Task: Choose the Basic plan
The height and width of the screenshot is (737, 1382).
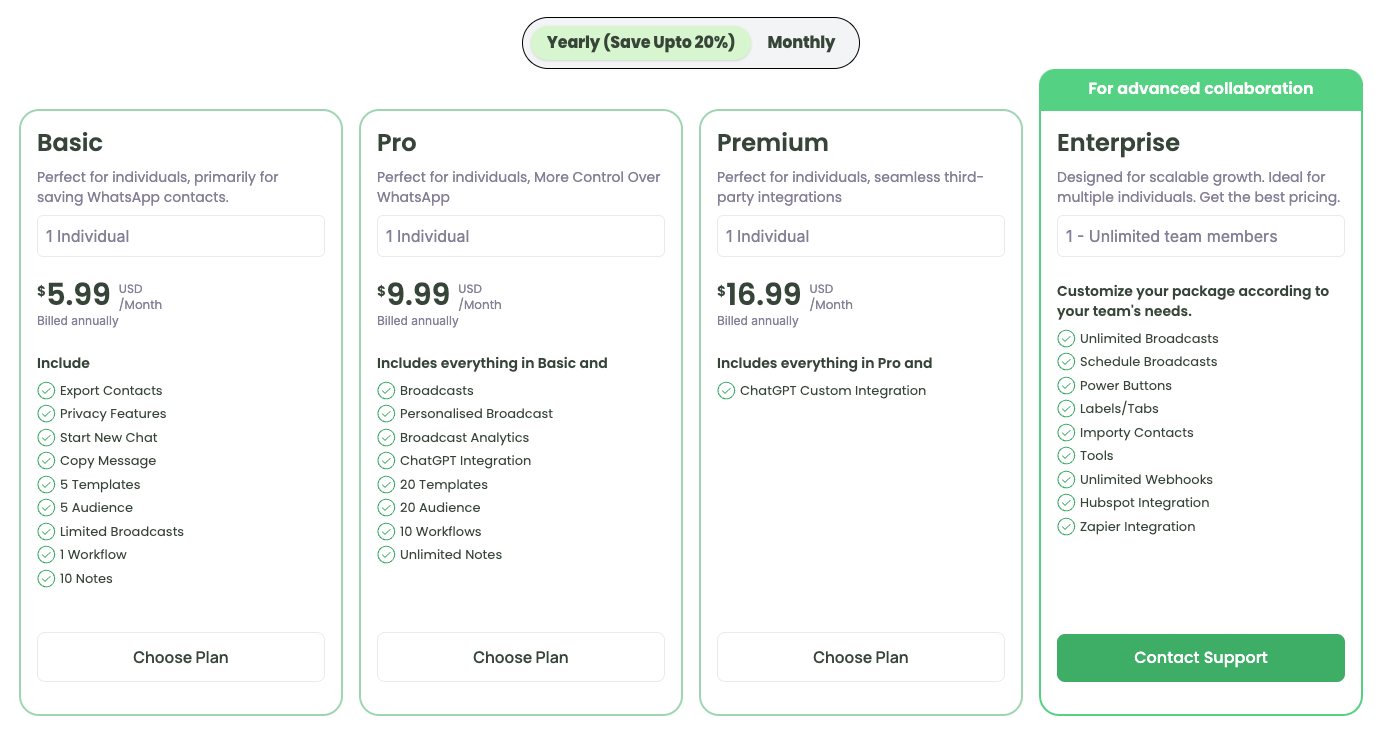Action: [x=181, y=657]
